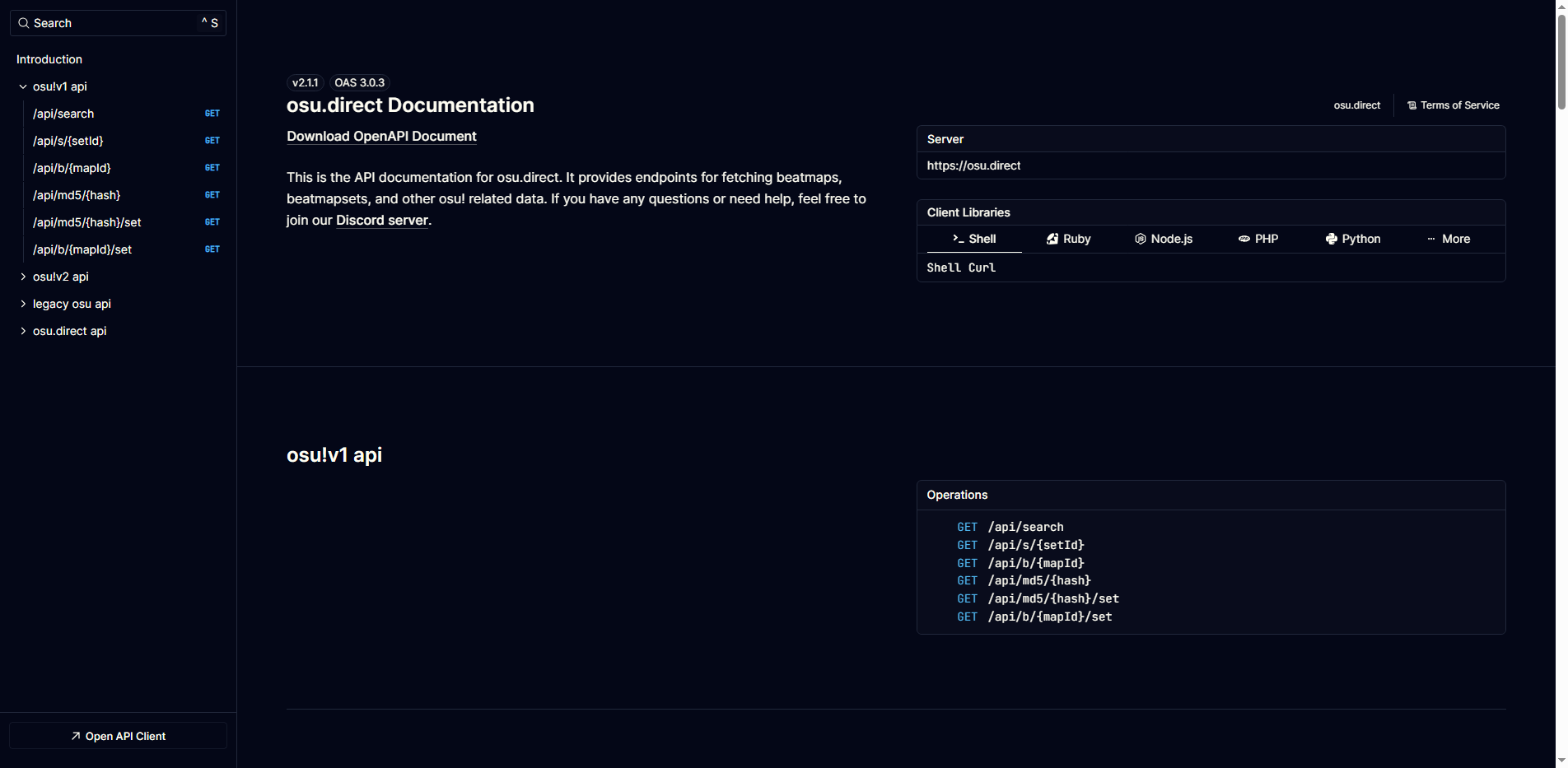Image resolution: width=1568 pixels, height=768 pixels.
Task: Click the Python logo icon
Action: (x=1332, y=239)
